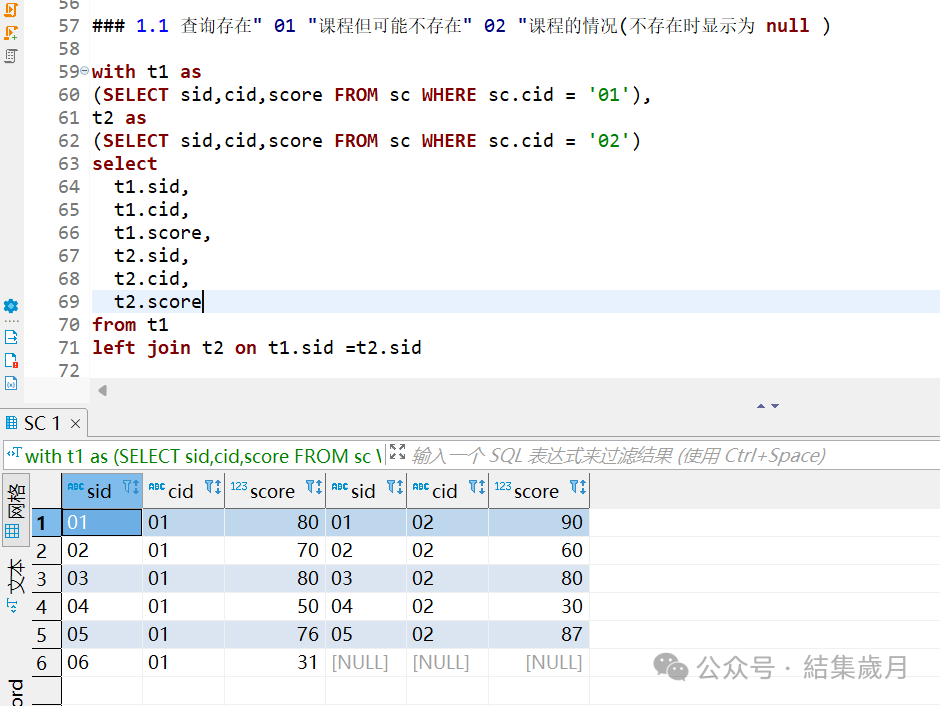Viewport: 940px width, 706px height.
Task: Switch to the 网格 grid side tab
Action: click(15, 509)
